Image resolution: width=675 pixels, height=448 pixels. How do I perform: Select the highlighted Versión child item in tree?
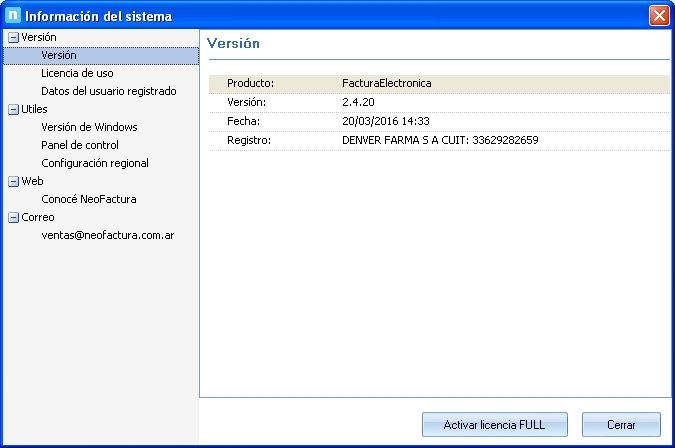(x=59, y=55)
